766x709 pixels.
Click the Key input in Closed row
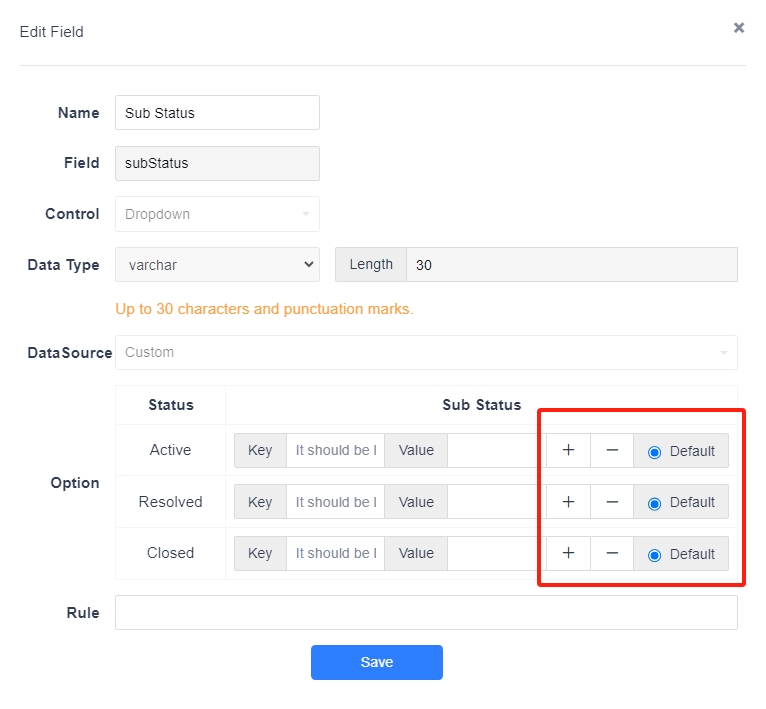pos(336,553)
